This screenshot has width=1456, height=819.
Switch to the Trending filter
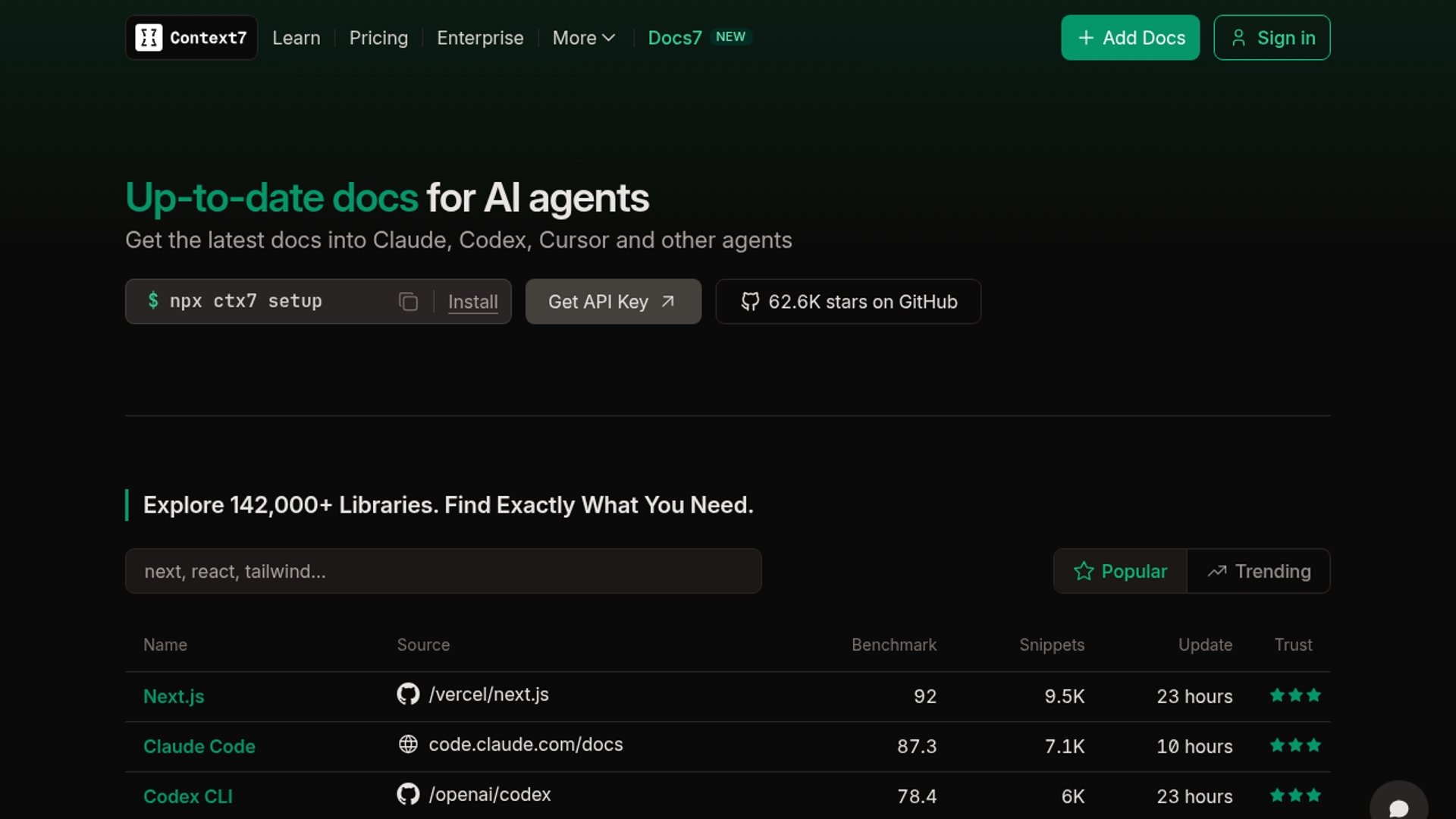[1259, 571]
